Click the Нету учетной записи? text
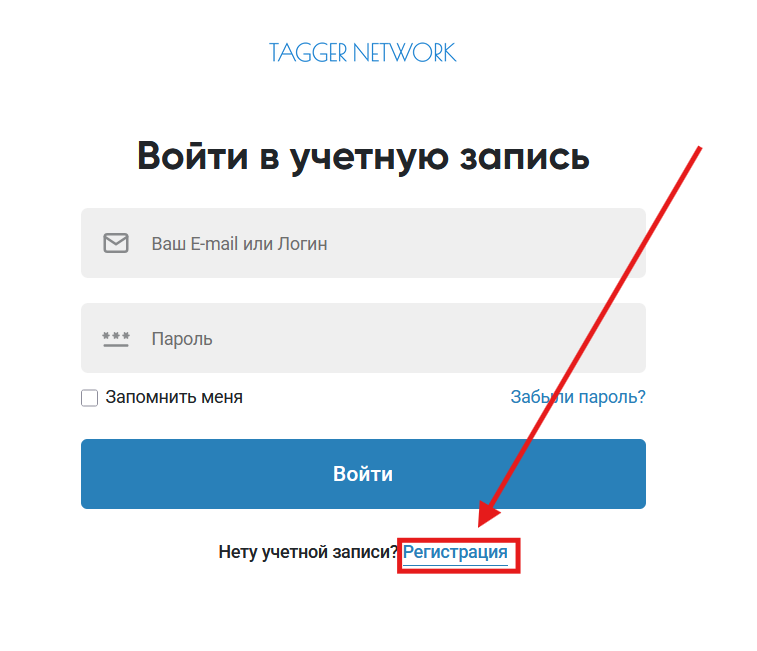Screen dimensions: 757x651 pos(308,552)
